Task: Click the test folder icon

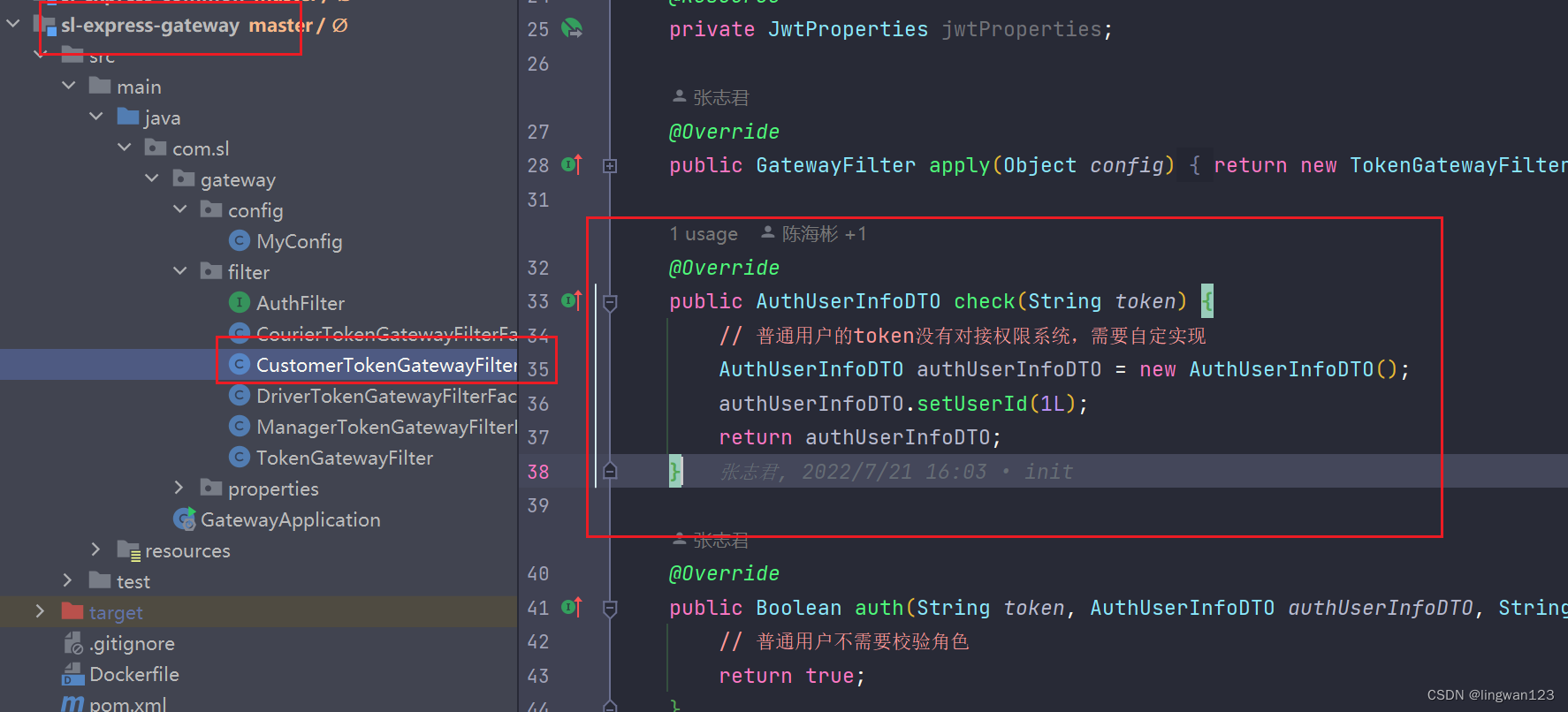Action: 100,579
